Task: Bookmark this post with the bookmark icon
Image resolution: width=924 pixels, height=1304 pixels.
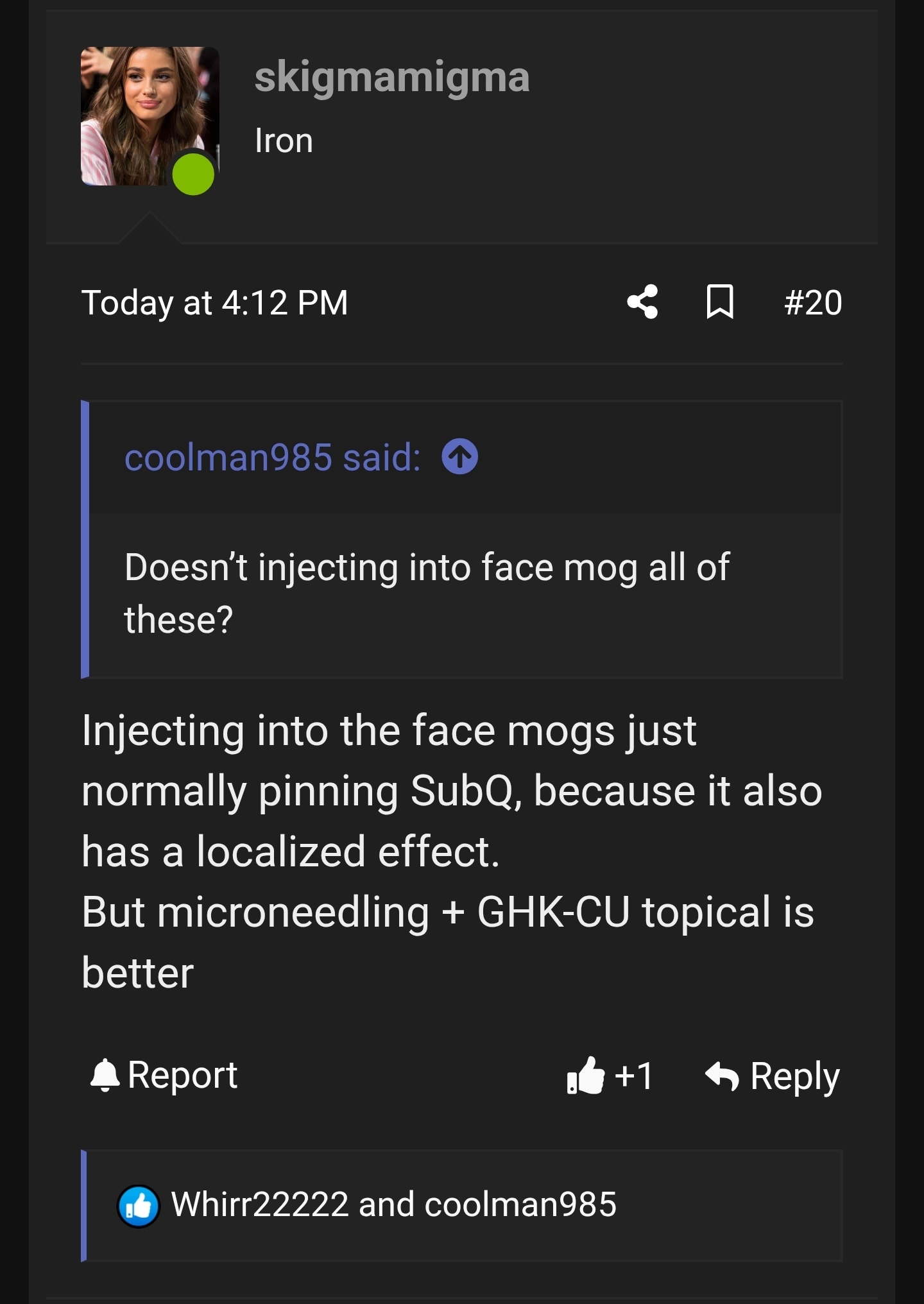Action: [719, 302]
